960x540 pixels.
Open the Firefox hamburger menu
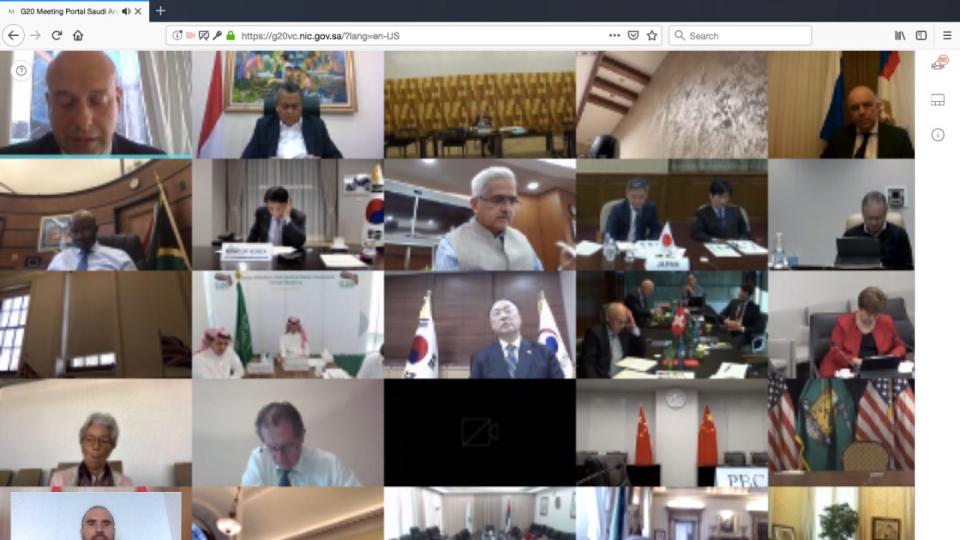[947, 36]
